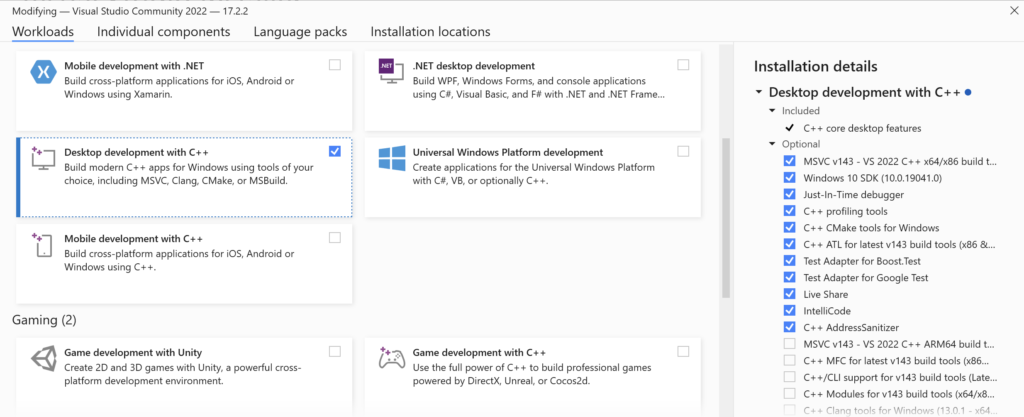Uncheck C++ CMake tools for Windows
Screen dimensions: 1024x417
790,228
